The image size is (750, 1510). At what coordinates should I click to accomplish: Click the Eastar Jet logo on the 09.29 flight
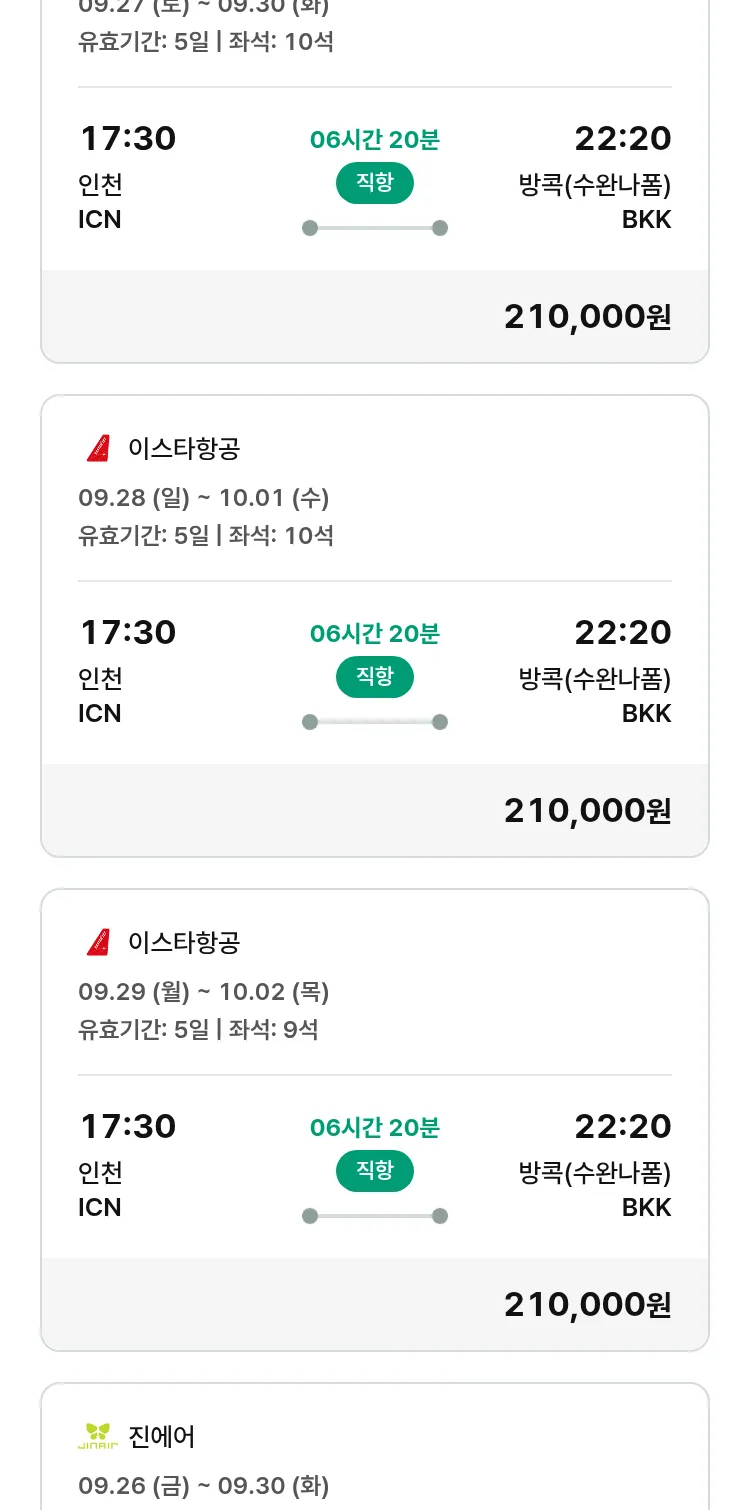click(x=98, y=943)
